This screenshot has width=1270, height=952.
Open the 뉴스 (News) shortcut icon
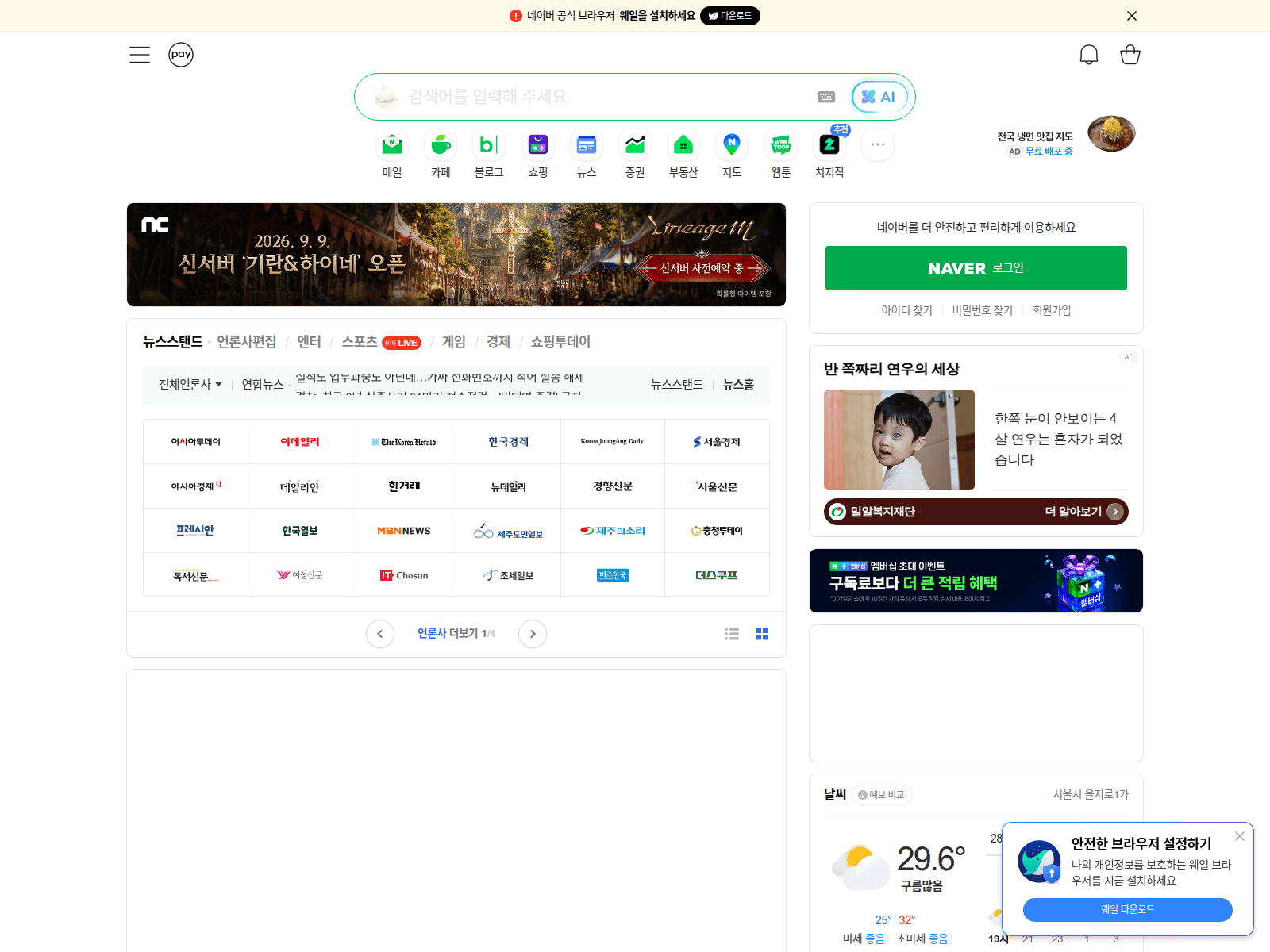587,144
